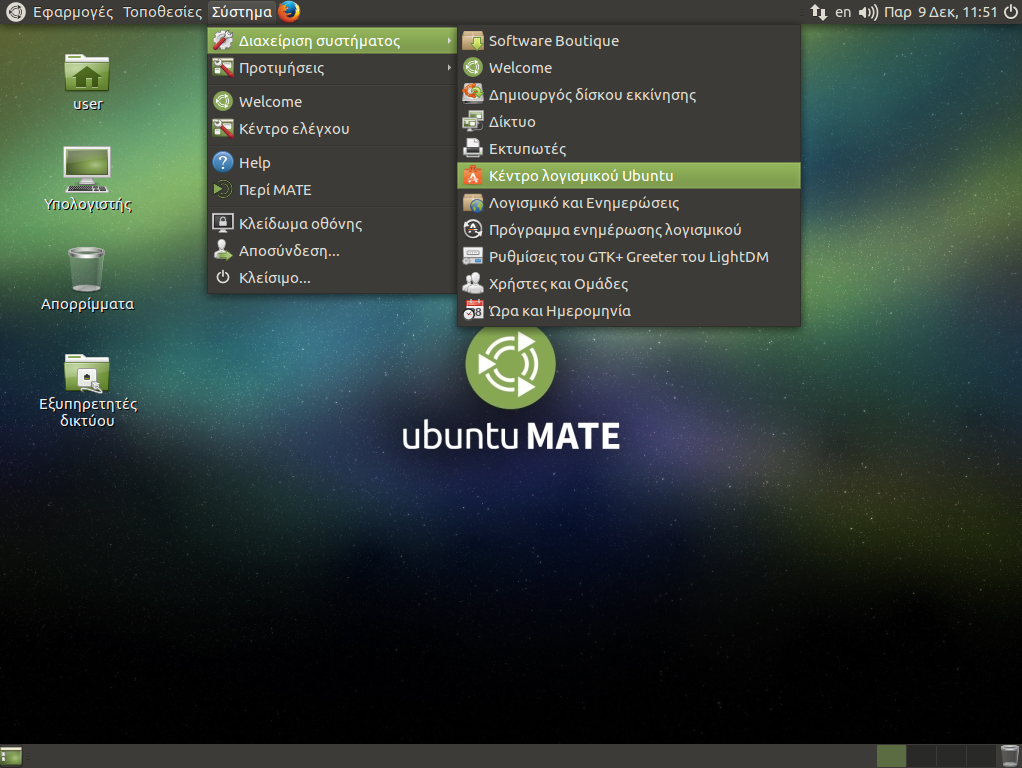Choose Κλείδωμα οθόνης menu entry
1022x768 pixels.
click(300, 224)
